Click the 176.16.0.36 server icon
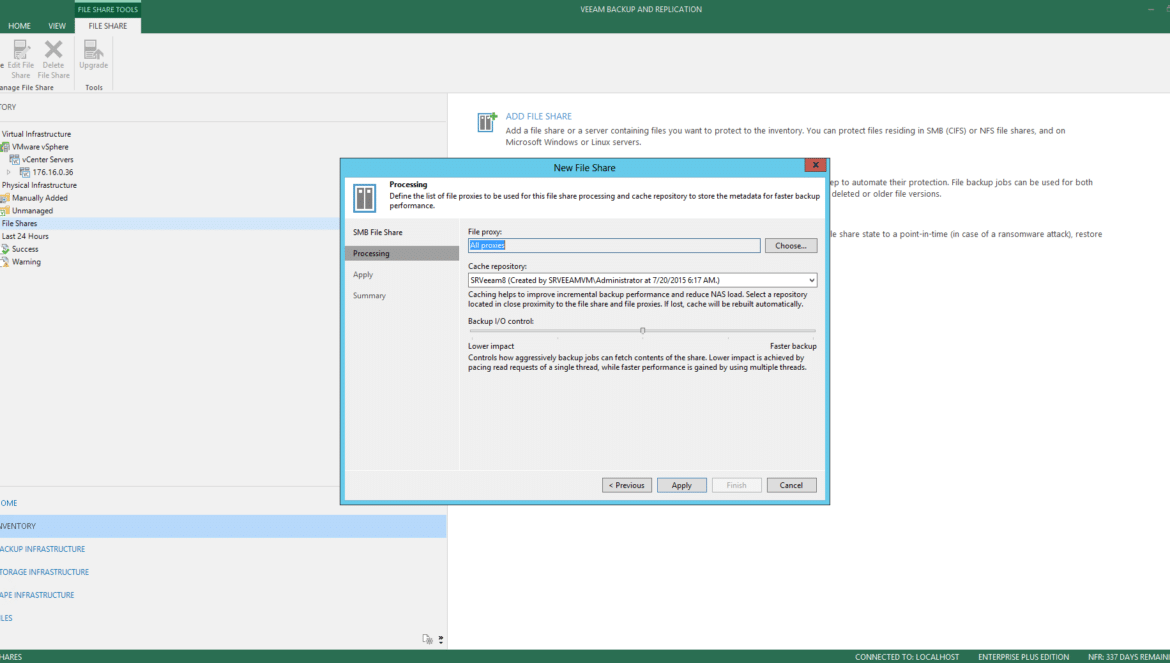This screenshot has height=663, width=1170. pyautogui.click(x=25, y=172)
